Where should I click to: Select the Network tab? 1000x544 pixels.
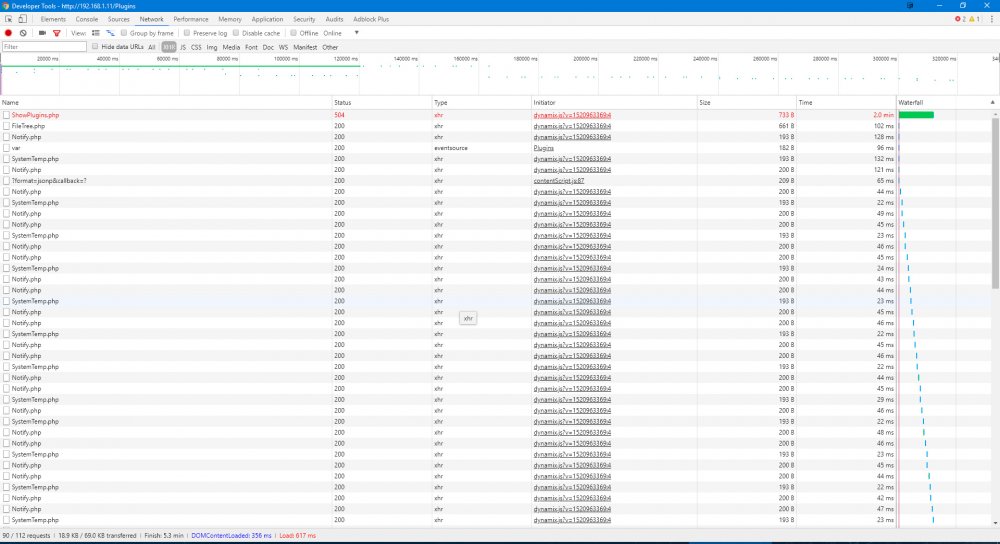pos(152,19)
